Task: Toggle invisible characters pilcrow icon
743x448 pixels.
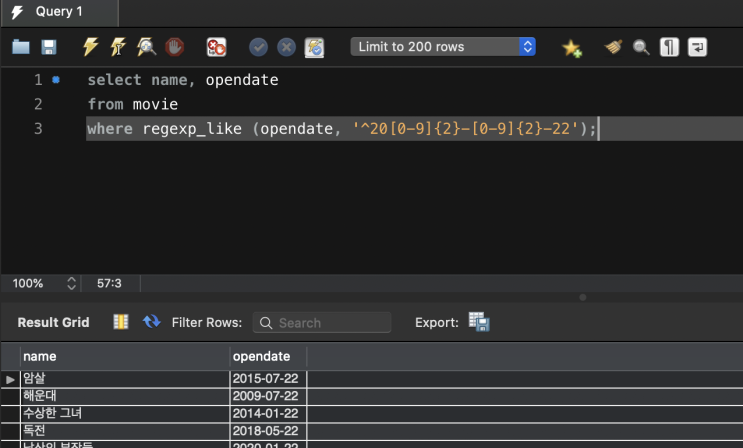Action: pyautogui.click(x=669, y=47)
